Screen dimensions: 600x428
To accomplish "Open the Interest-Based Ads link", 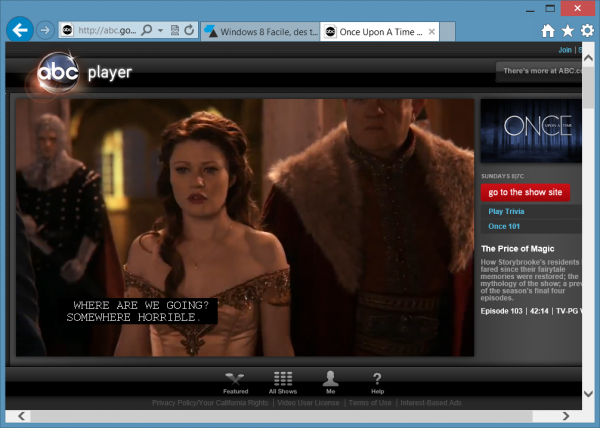I will [x=430, y=403].
